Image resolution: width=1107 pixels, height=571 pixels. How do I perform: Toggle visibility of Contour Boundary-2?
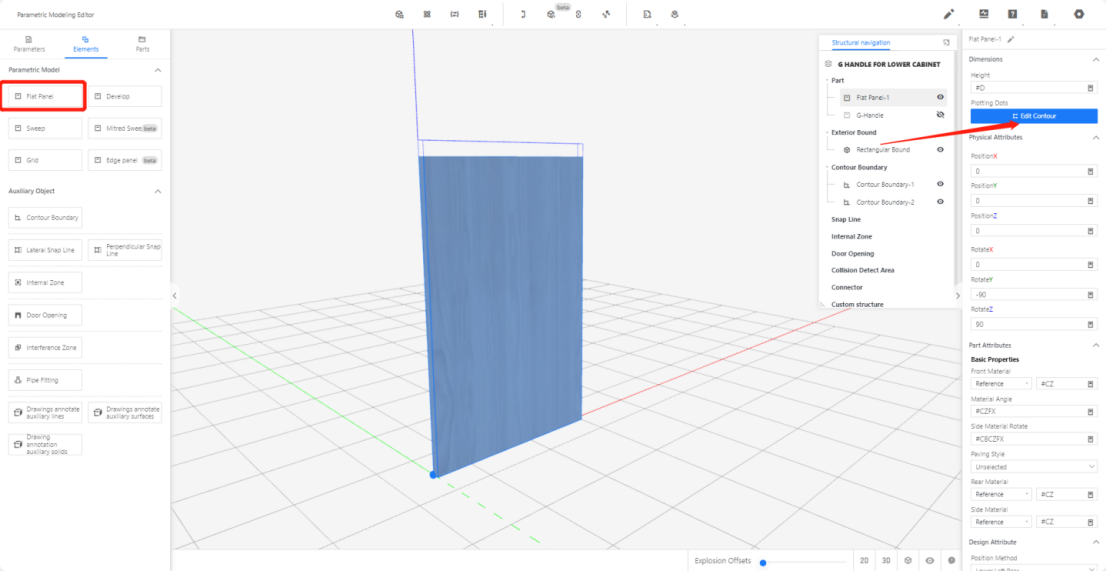(x=940, y=202)
